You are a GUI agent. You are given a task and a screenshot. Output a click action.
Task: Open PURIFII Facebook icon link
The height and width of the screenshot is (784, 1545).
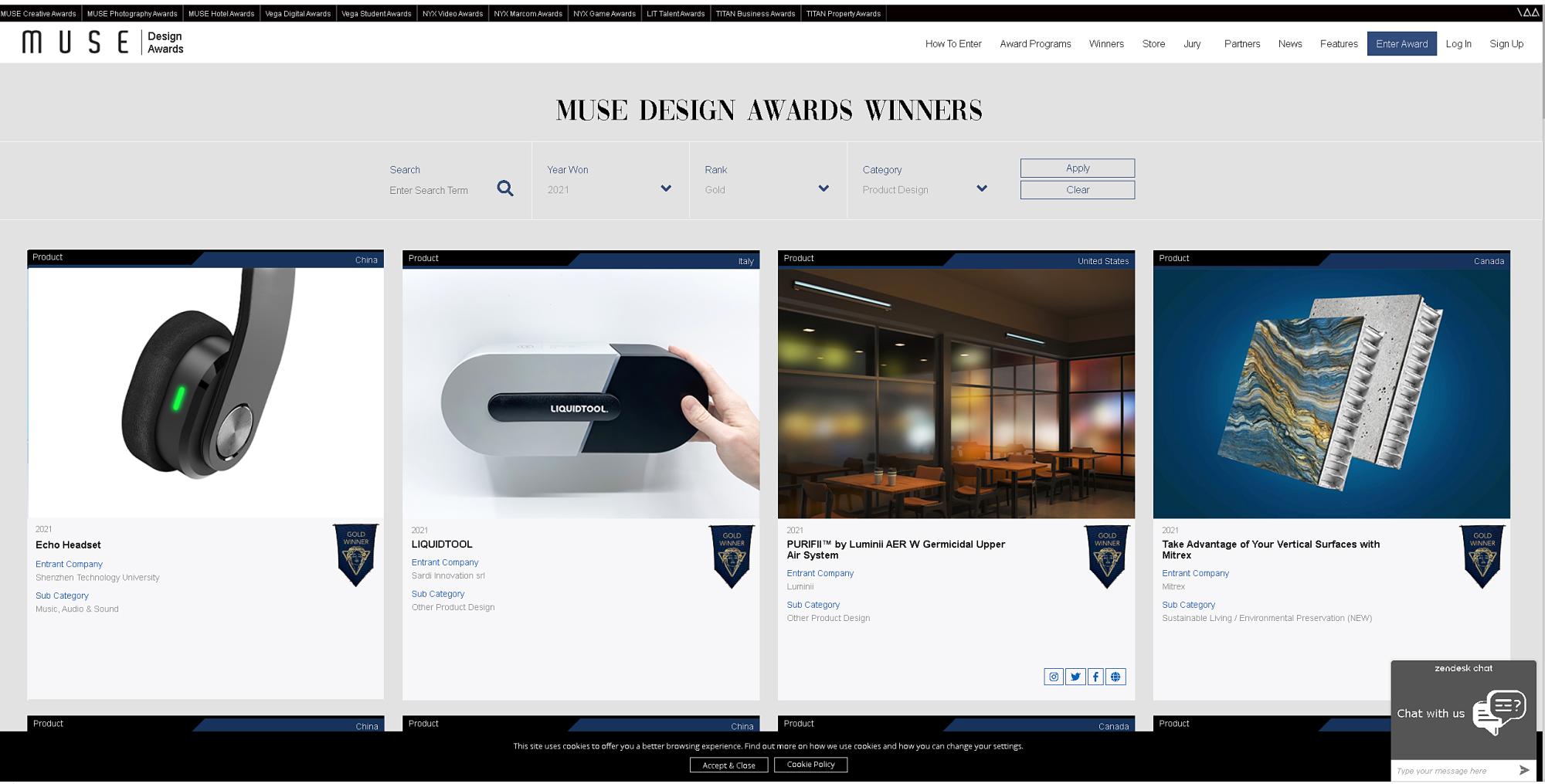click(1095, 677)
